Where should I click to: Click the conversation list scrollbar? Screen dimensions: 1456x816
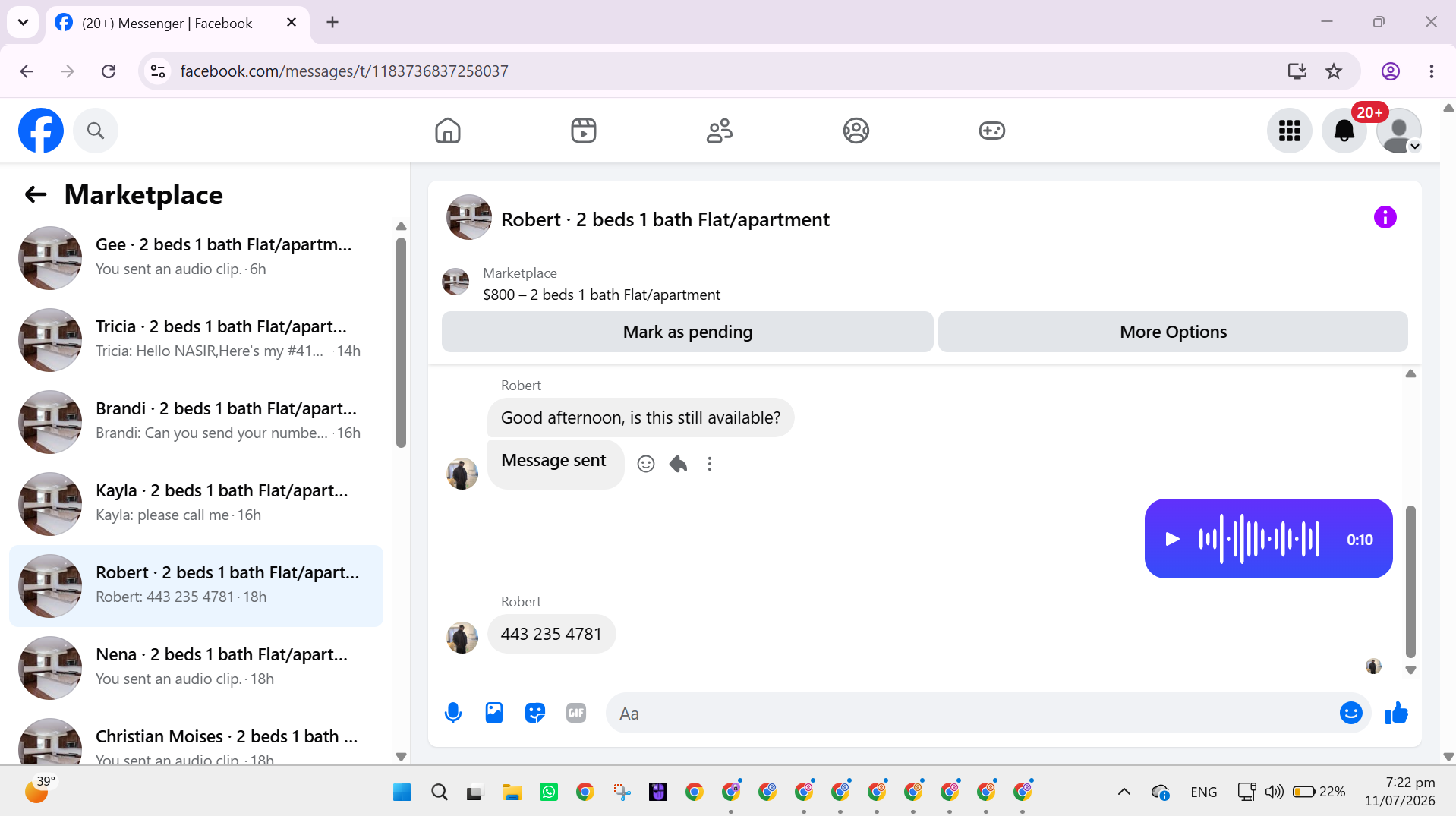point(401,343)
